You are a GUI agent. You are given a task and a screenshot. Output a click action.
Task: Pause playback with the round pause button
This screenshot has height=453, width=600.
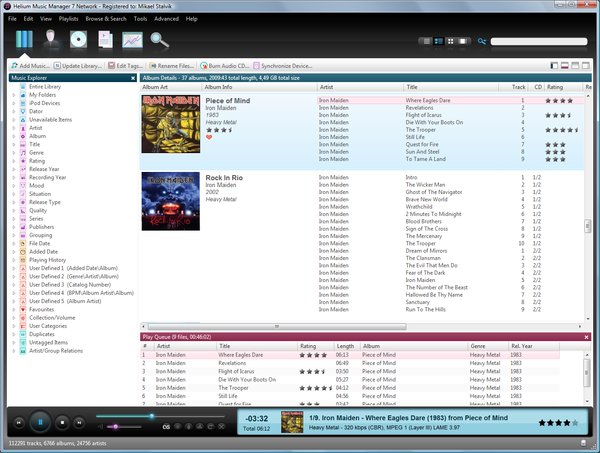[40, 422]
